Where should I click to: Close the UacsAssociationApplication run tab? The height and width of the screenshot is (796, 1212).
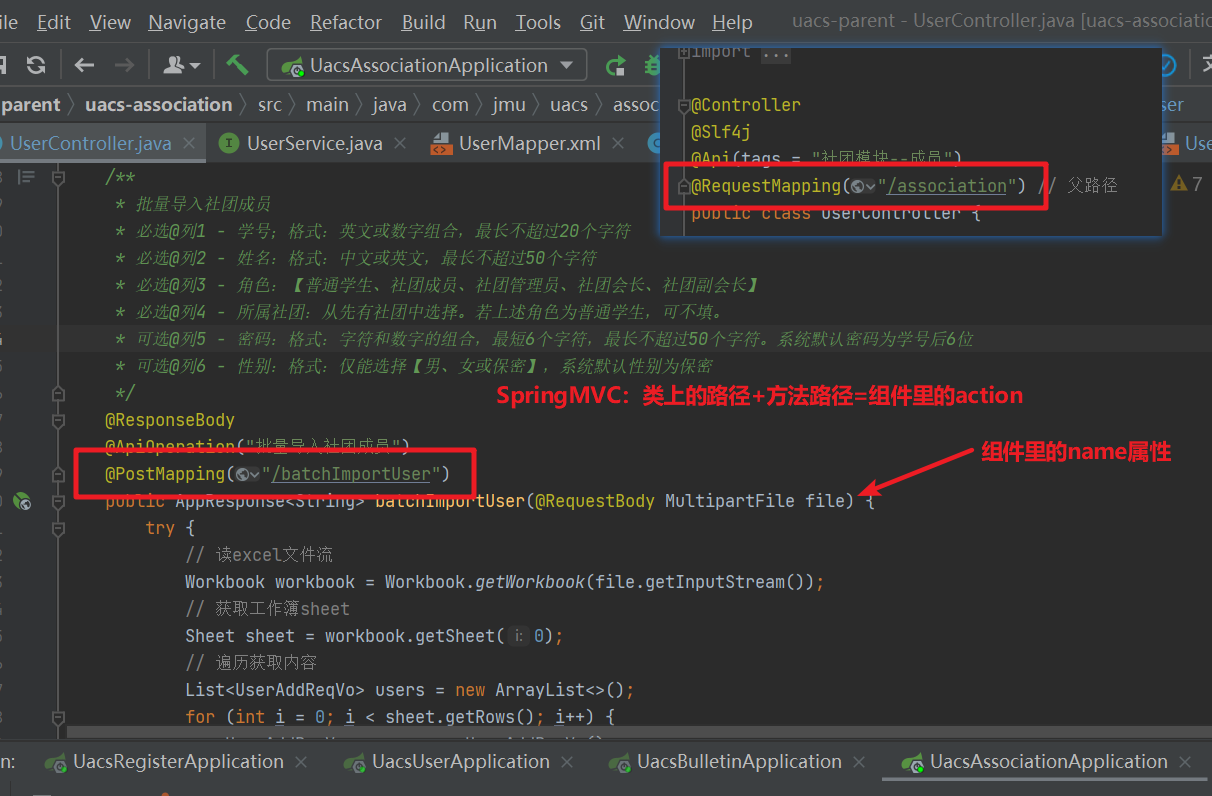[x=1186, y=762]
